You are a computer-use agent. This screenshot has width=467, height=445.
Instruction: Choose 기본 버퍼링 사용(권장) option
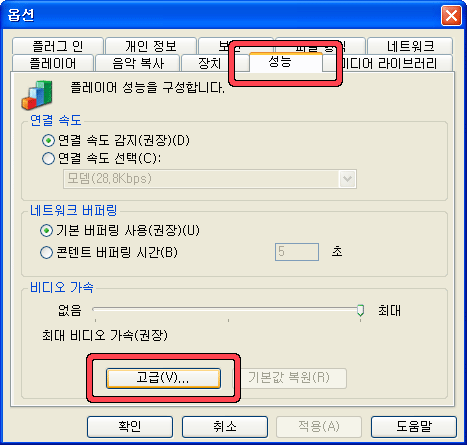46,230
